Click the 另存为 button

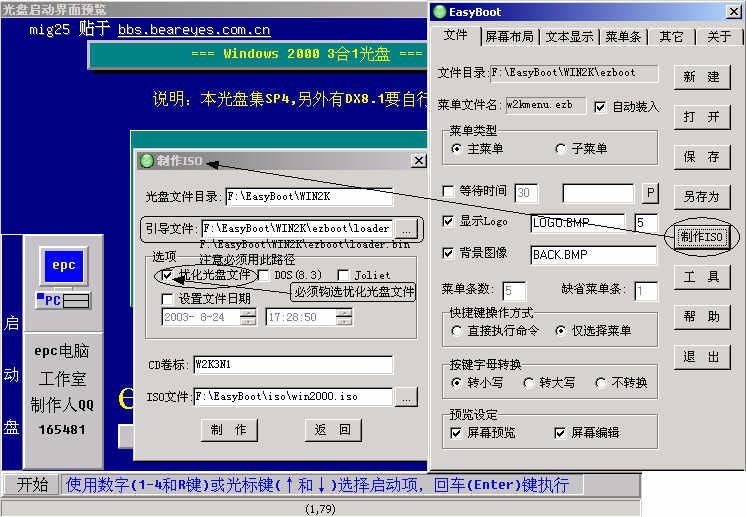(701, 196)
